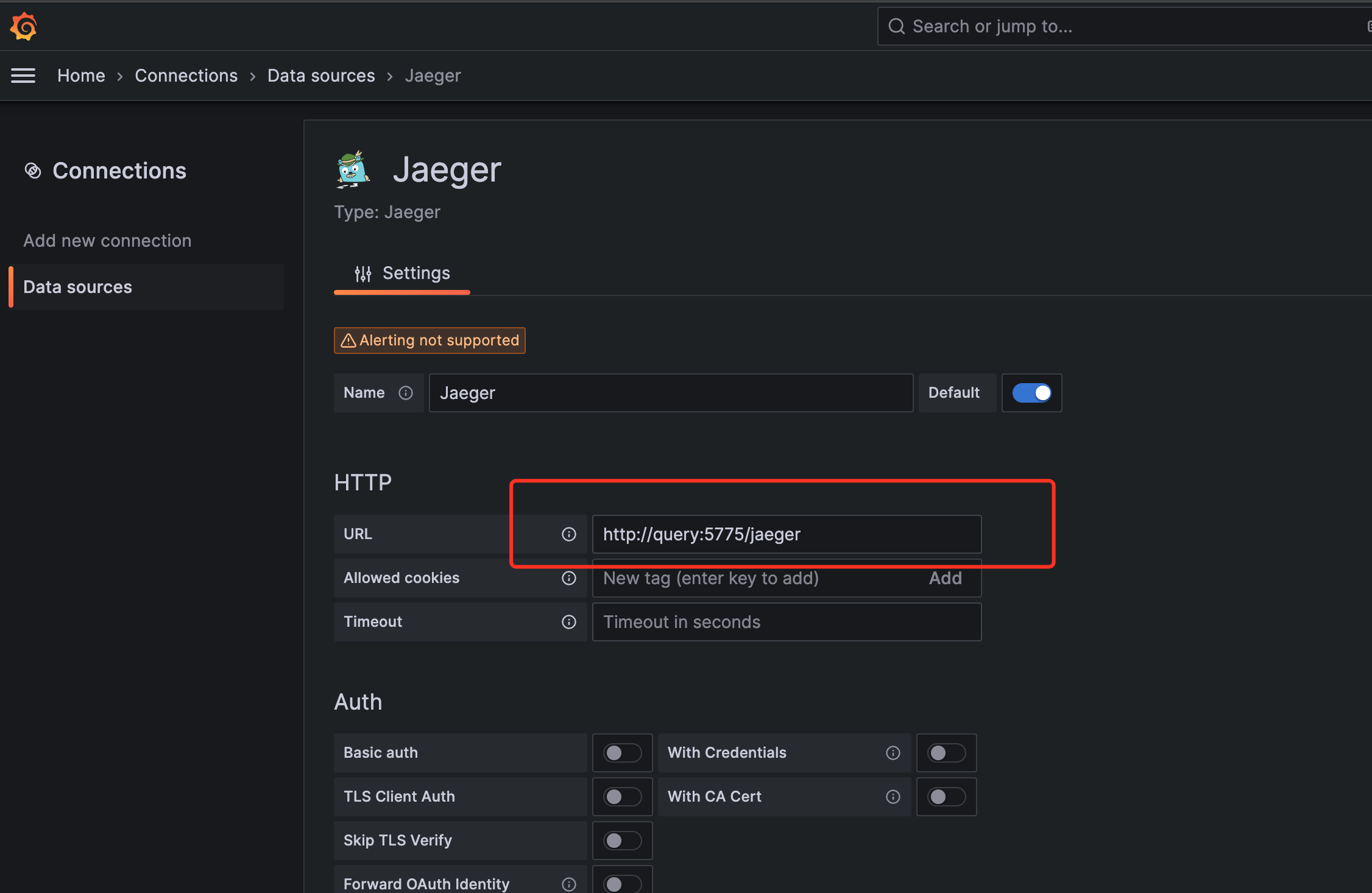Click the Grafana logo icon
This screenshot has width=1372, height=893.
pos(24,26)
